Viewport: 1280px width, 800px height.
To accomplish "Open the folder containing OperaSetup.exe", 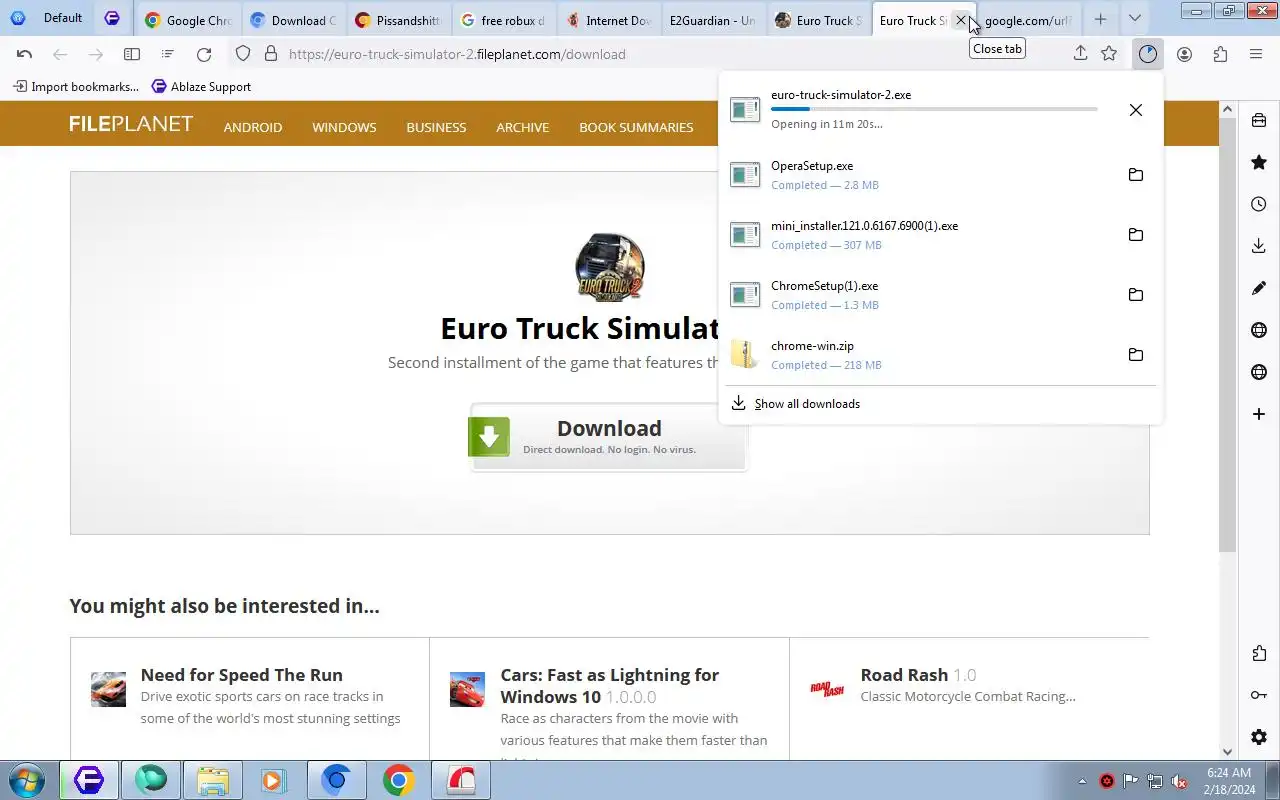I will point(1135,175).
